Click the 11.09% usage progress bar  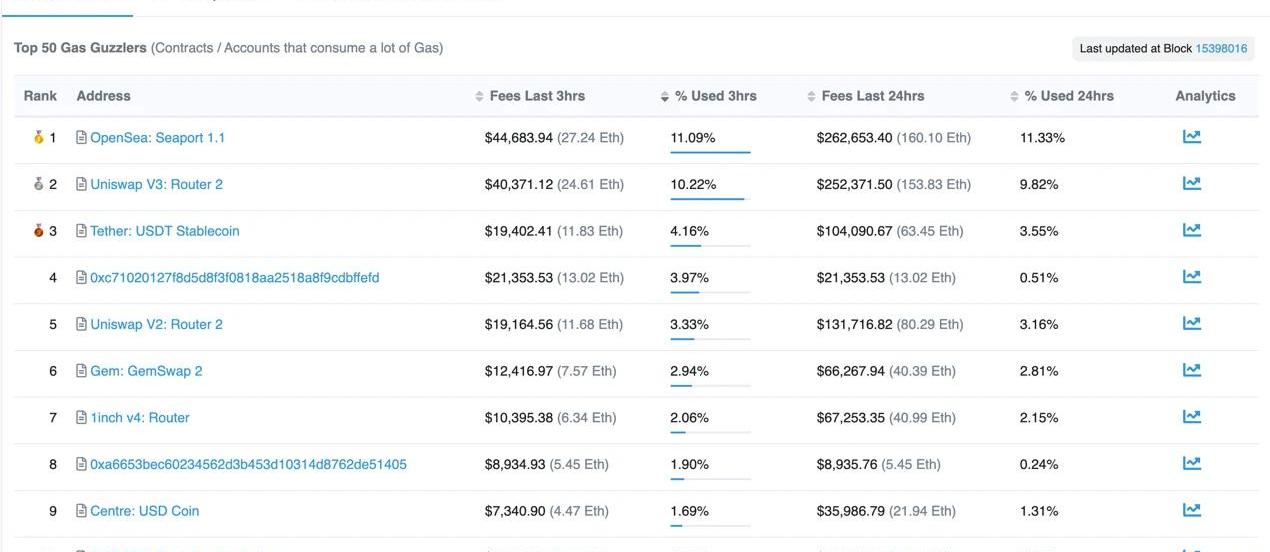(710, 152)
